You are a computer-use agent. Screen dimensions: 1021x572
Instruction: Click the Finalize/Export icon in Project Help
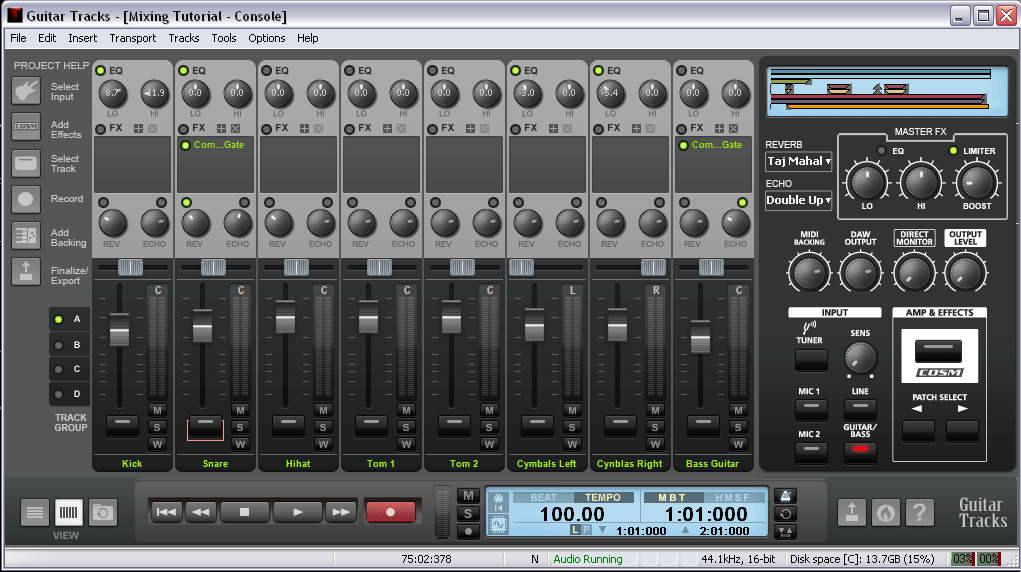(26, 272)
